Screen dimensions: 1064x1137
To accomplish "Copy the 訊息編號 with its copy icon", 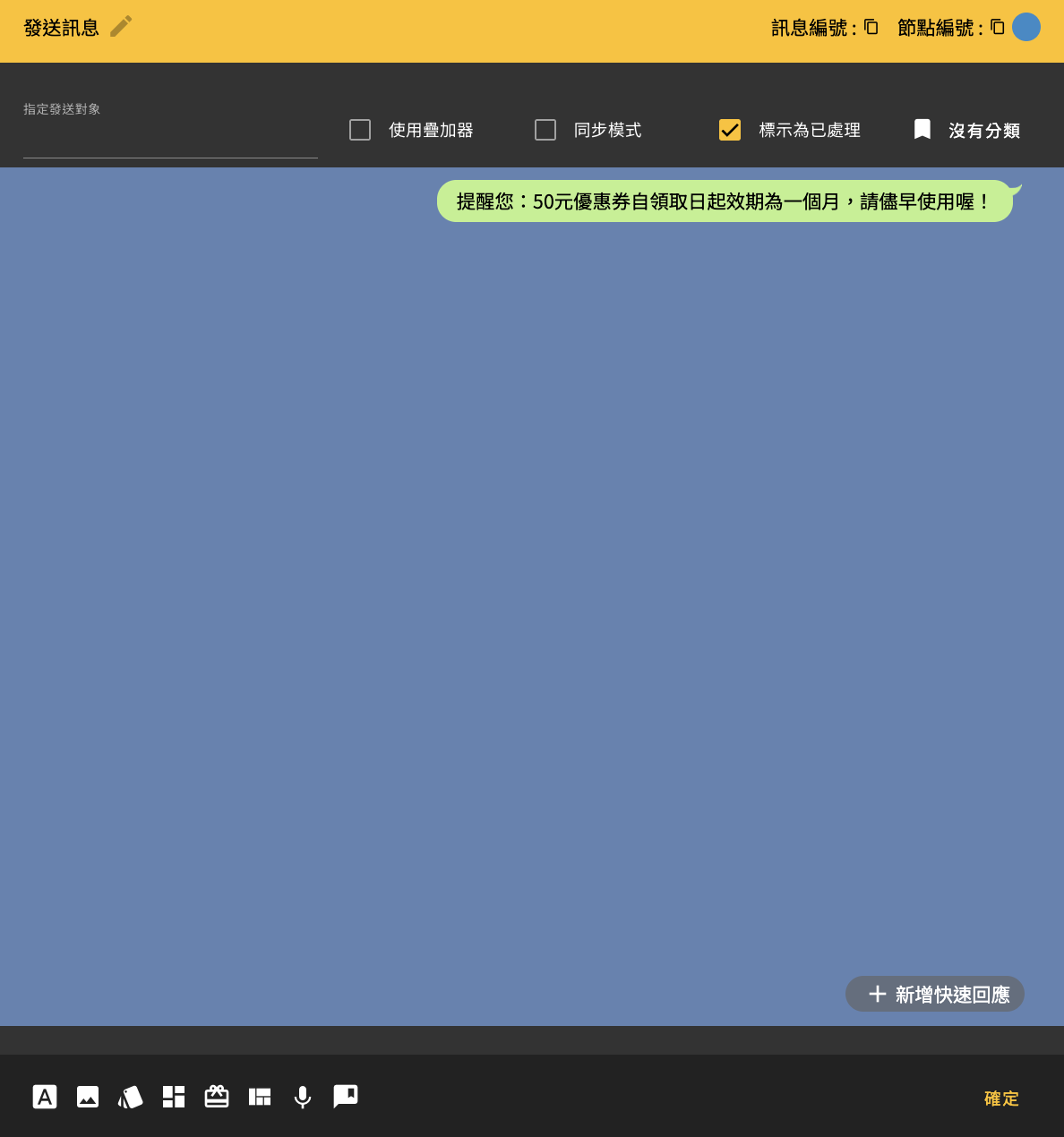I will 871,27.
